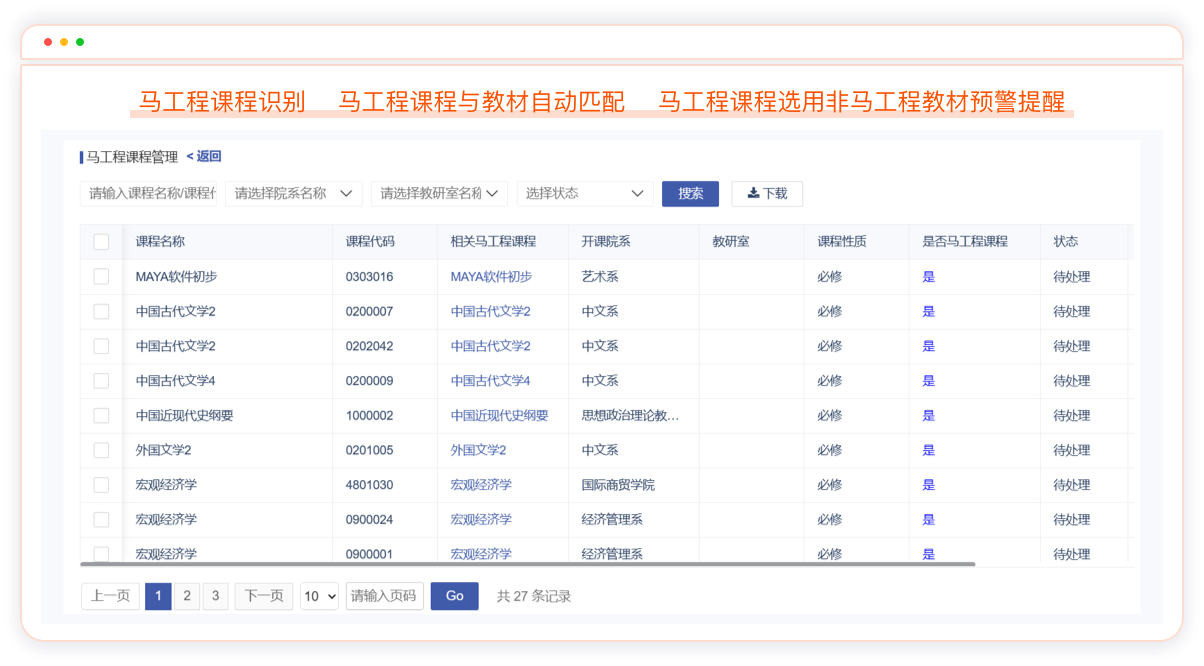Tick the select-all checkbox in table header
The image size is (1204, 666).
tap(101, 242)
